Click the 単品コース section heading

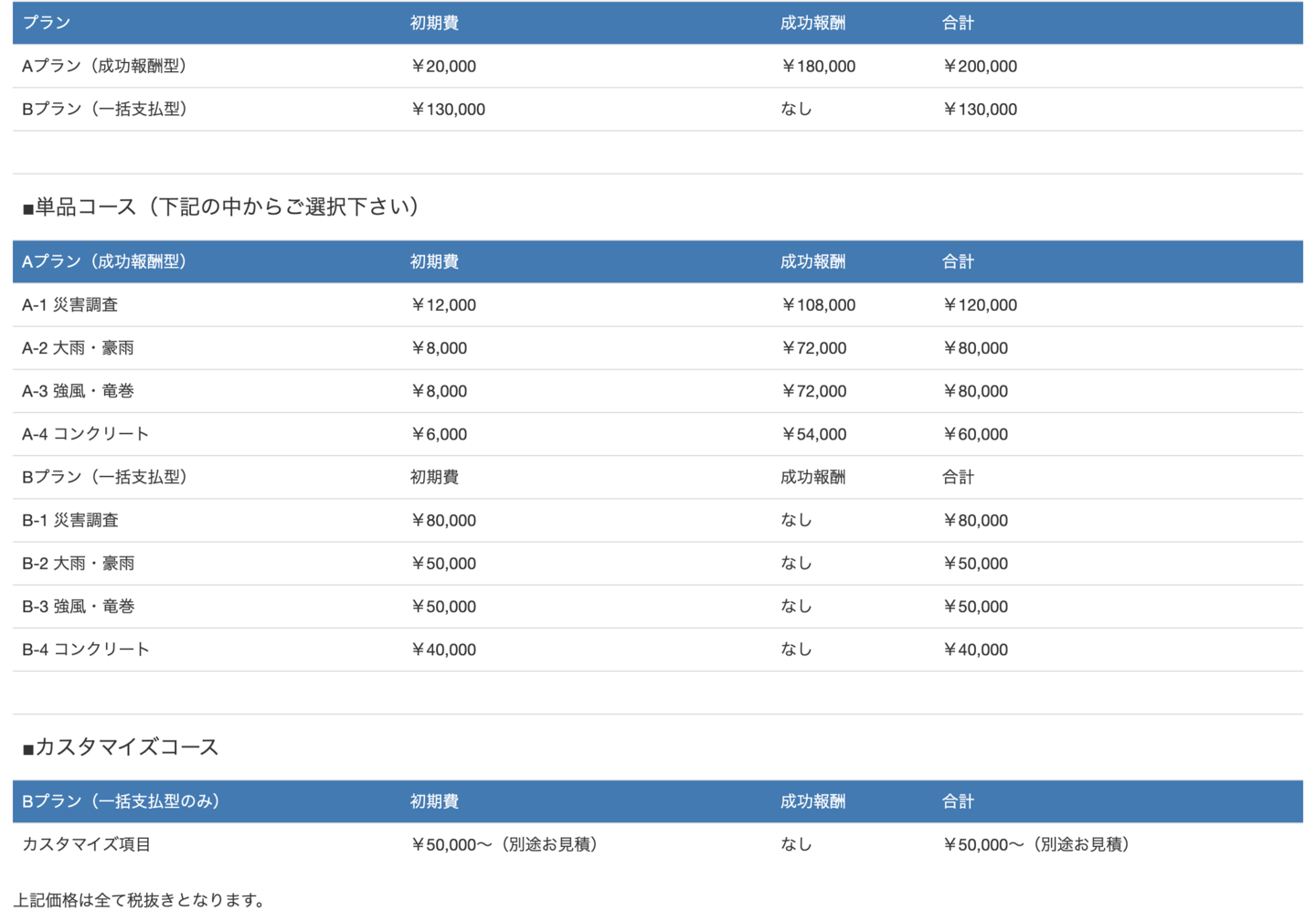[x=220, y=207]
